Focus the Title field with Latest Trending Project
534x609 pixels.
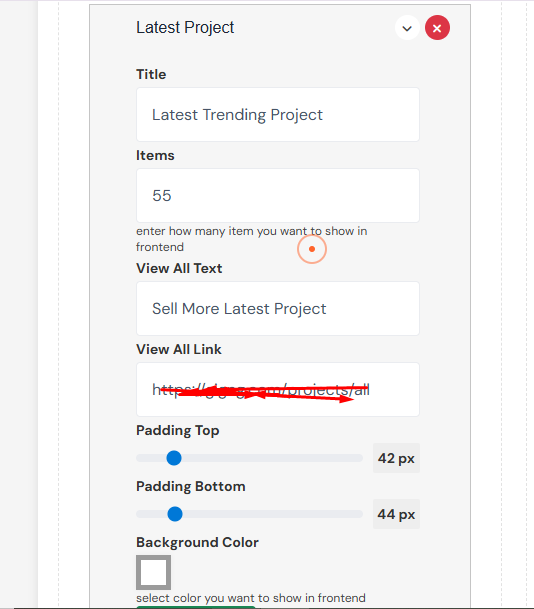tap(278, 115)
